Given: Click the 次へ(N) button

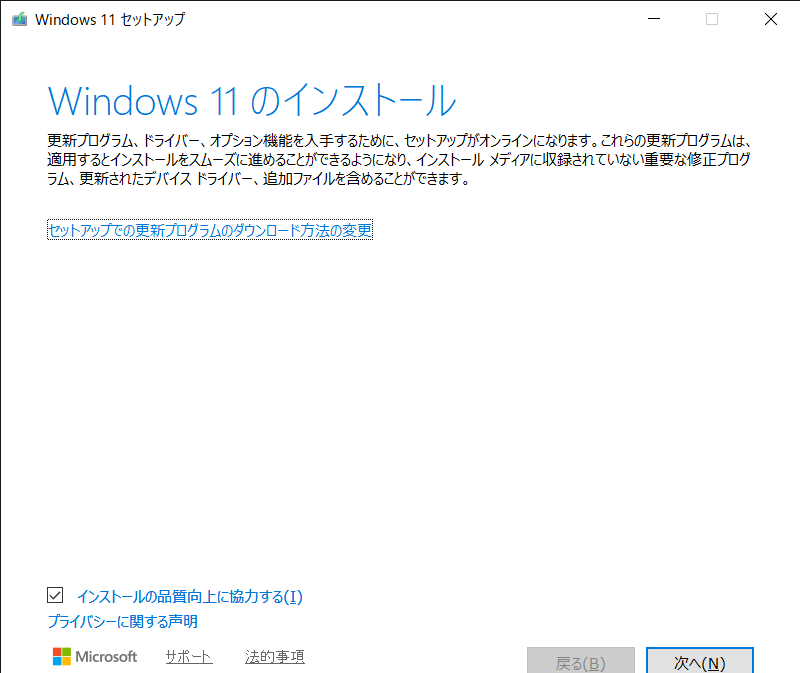Looking at the screenshot, I should click(x=699, y=661).
